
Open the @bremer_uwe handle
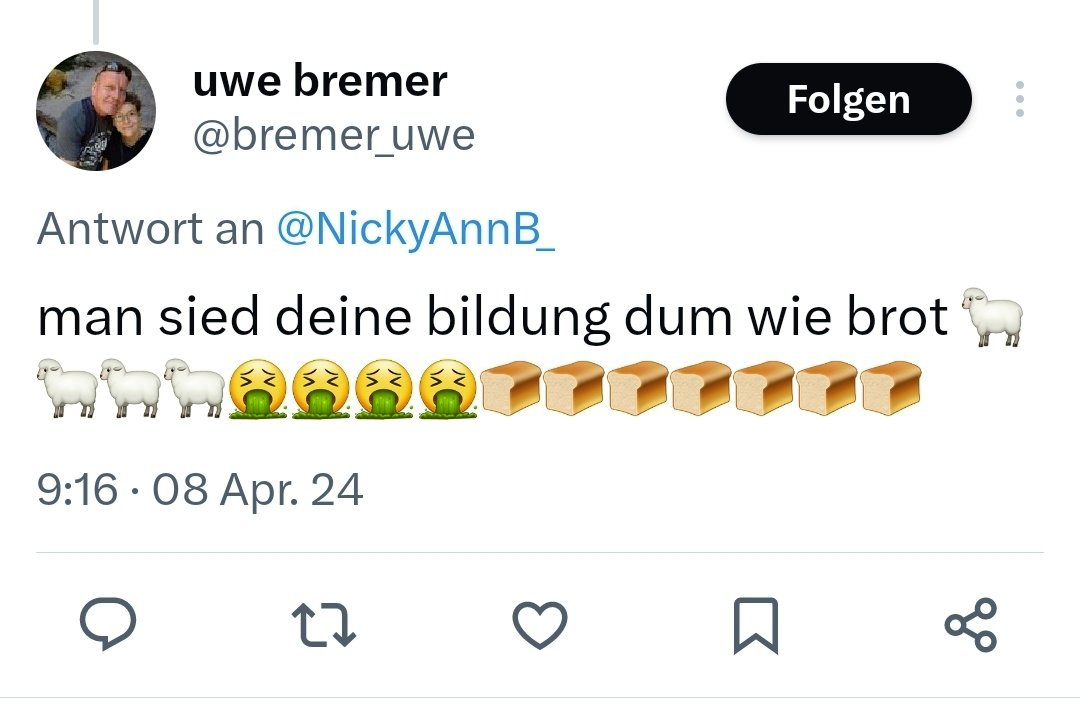(x=333, y=136)
